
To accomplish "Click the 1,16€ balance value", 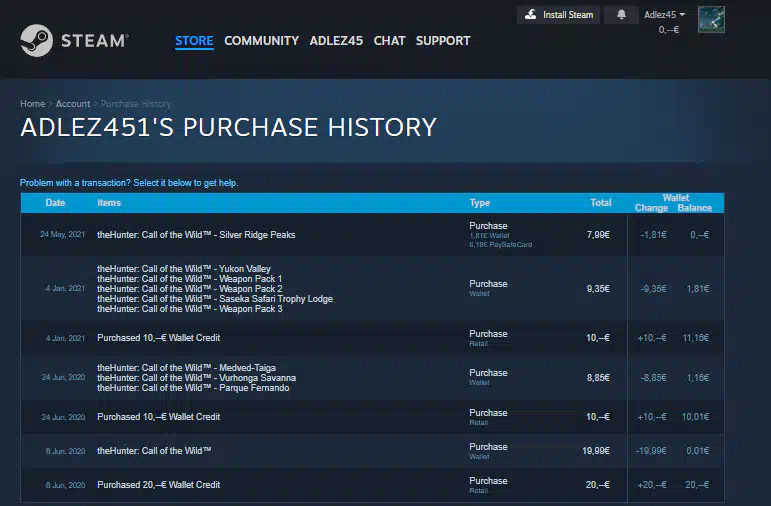I will (698, 378).
